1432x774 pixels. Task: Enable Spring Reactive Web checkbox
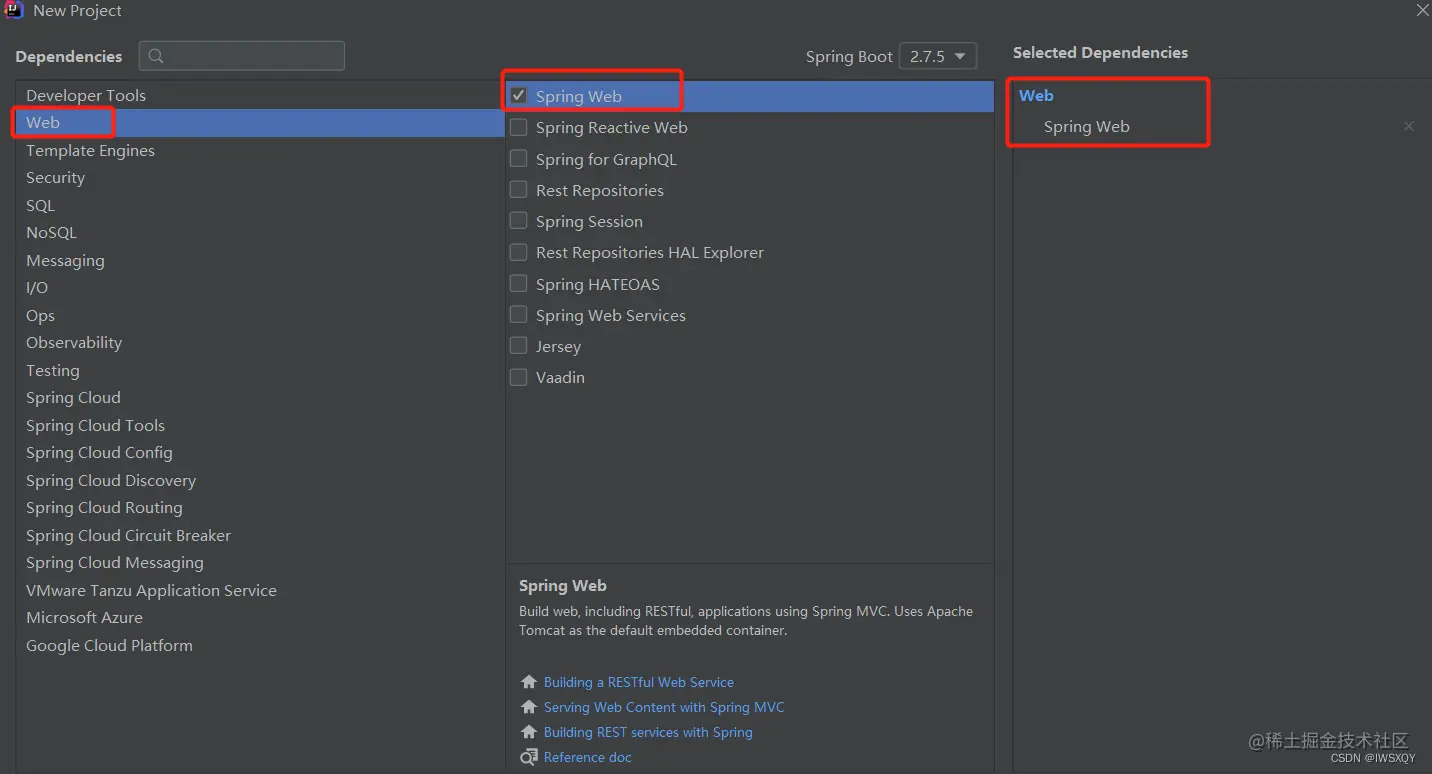pos(518,127)
